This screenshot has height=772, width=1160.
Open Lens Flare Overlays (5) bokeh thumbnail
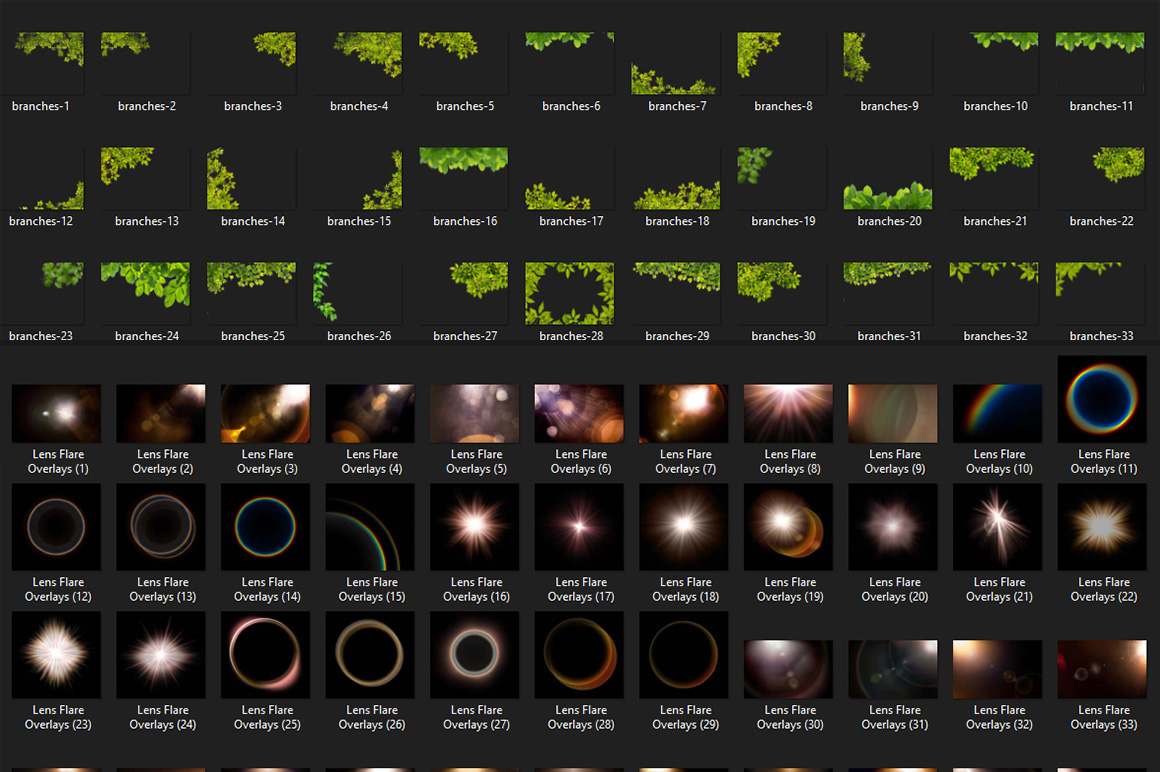coord(475,413)
